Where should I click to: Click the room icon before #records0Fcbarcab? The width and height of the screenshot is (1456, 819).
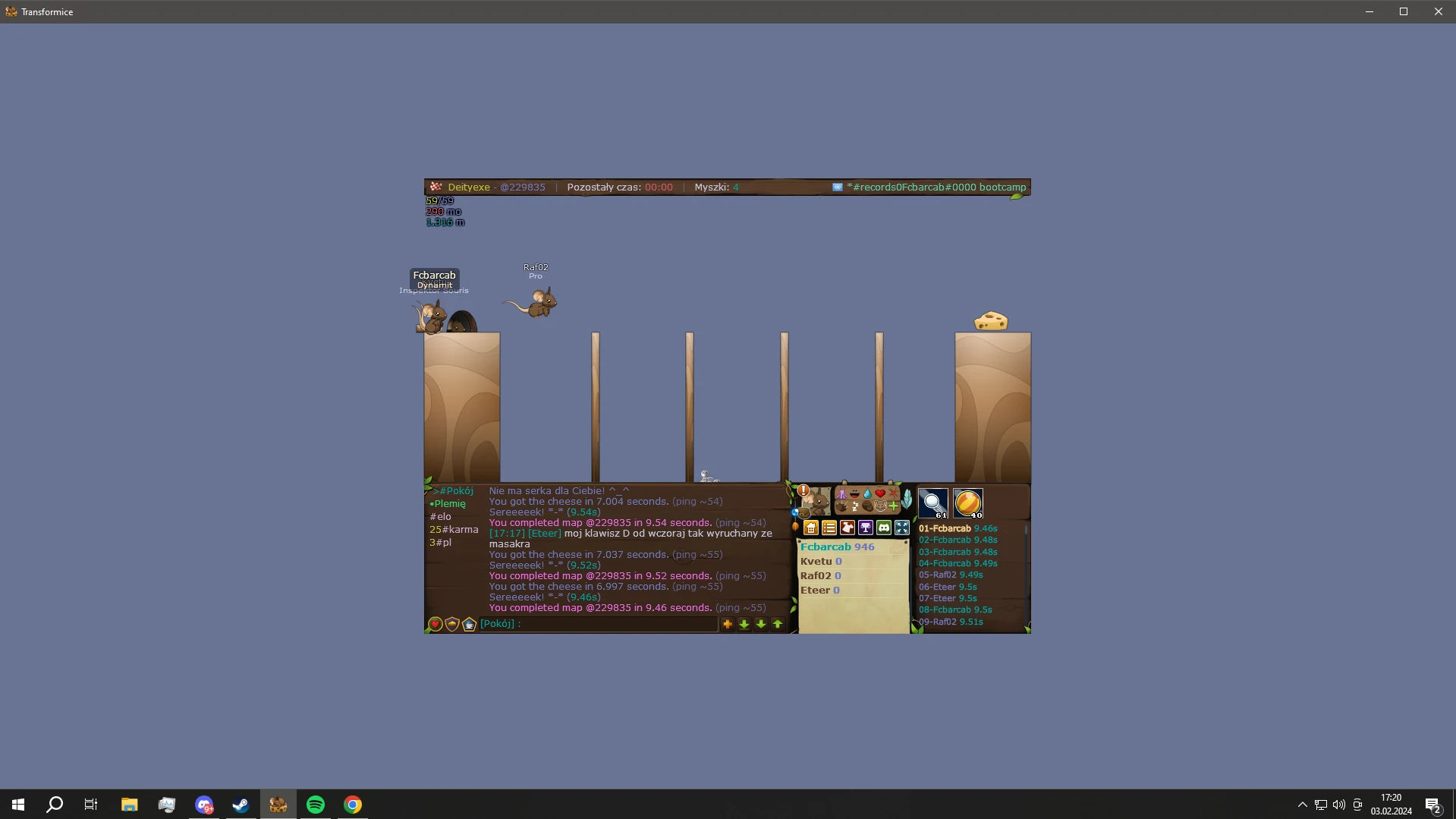[838, 187]
